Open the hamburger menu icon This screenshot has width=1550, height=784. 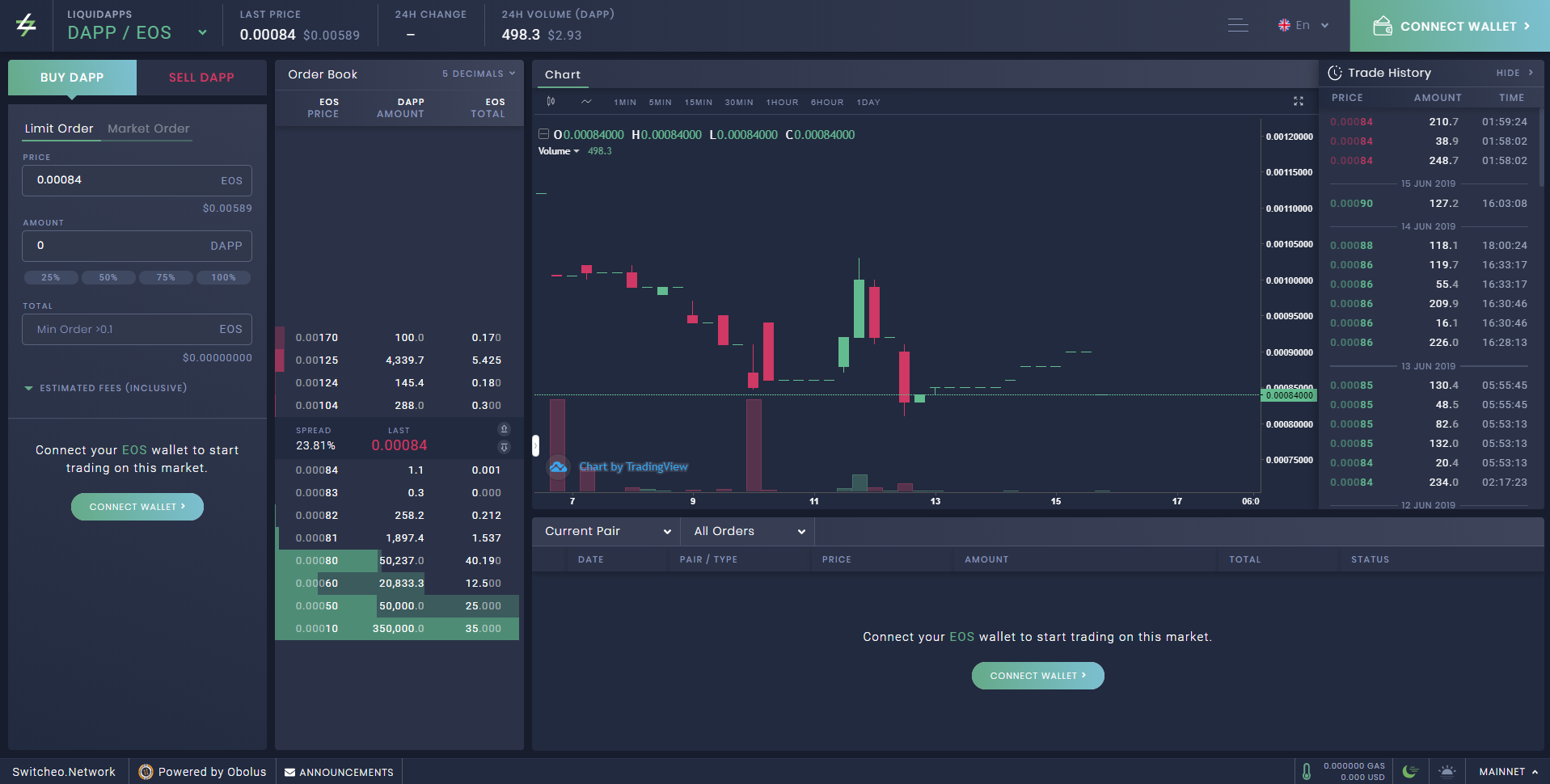(1238, 25)
